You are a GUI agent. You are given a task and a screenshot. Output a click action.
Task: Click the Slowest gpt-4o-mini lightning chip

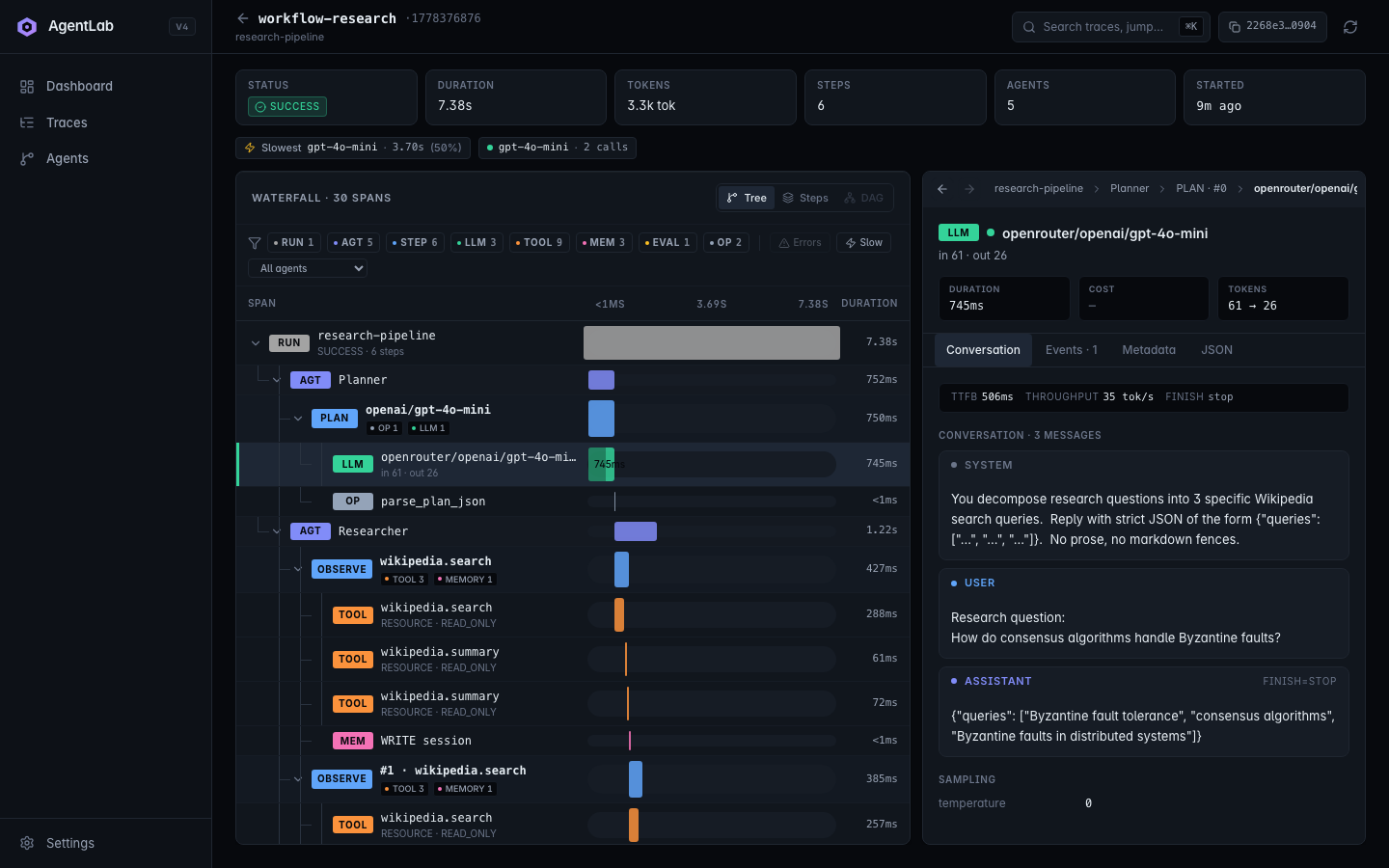tap(353, 148)
